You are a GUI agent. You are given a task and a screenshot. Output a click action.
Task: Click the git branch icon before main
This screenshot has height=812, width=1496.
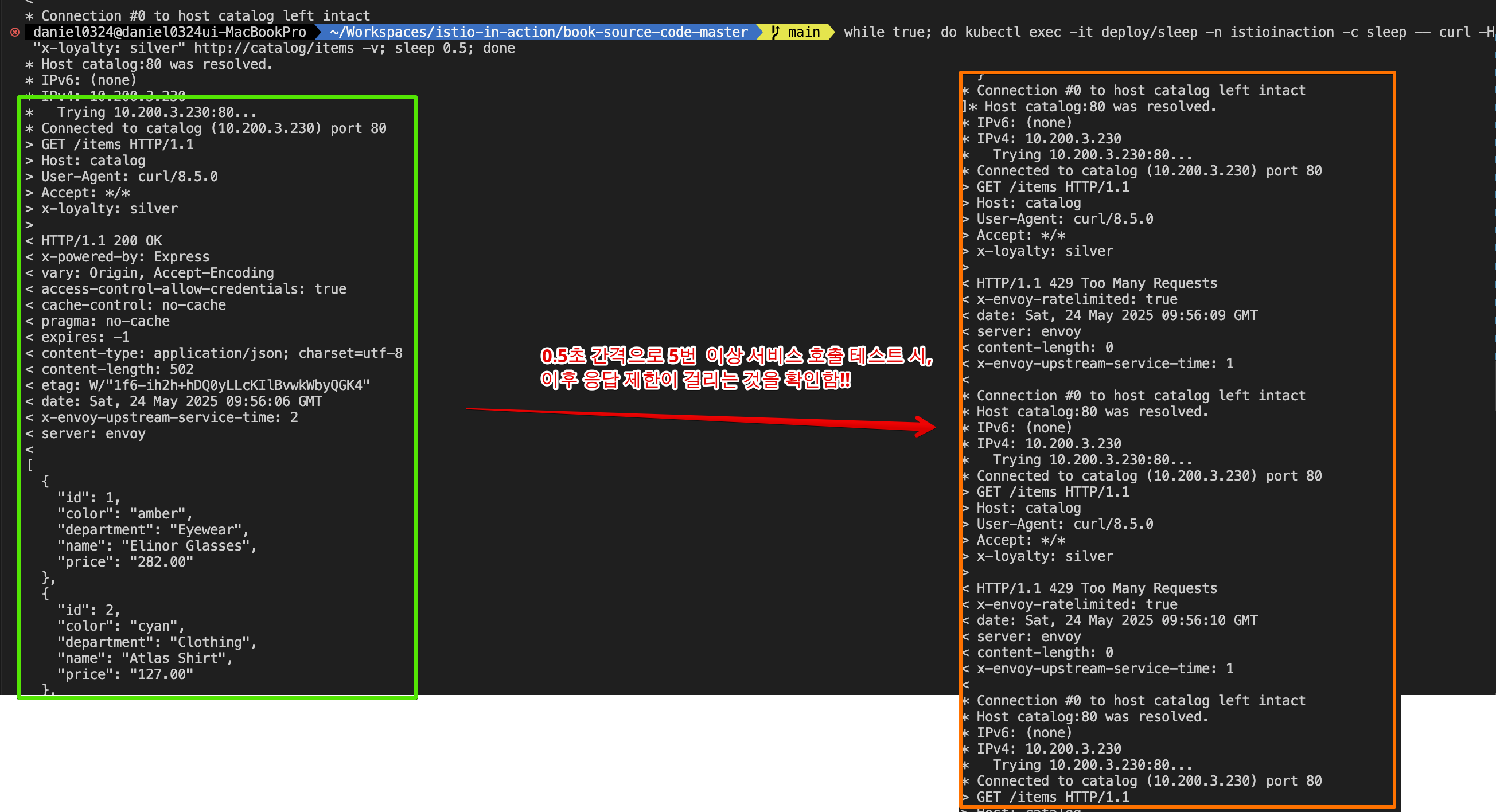(776, 32)
